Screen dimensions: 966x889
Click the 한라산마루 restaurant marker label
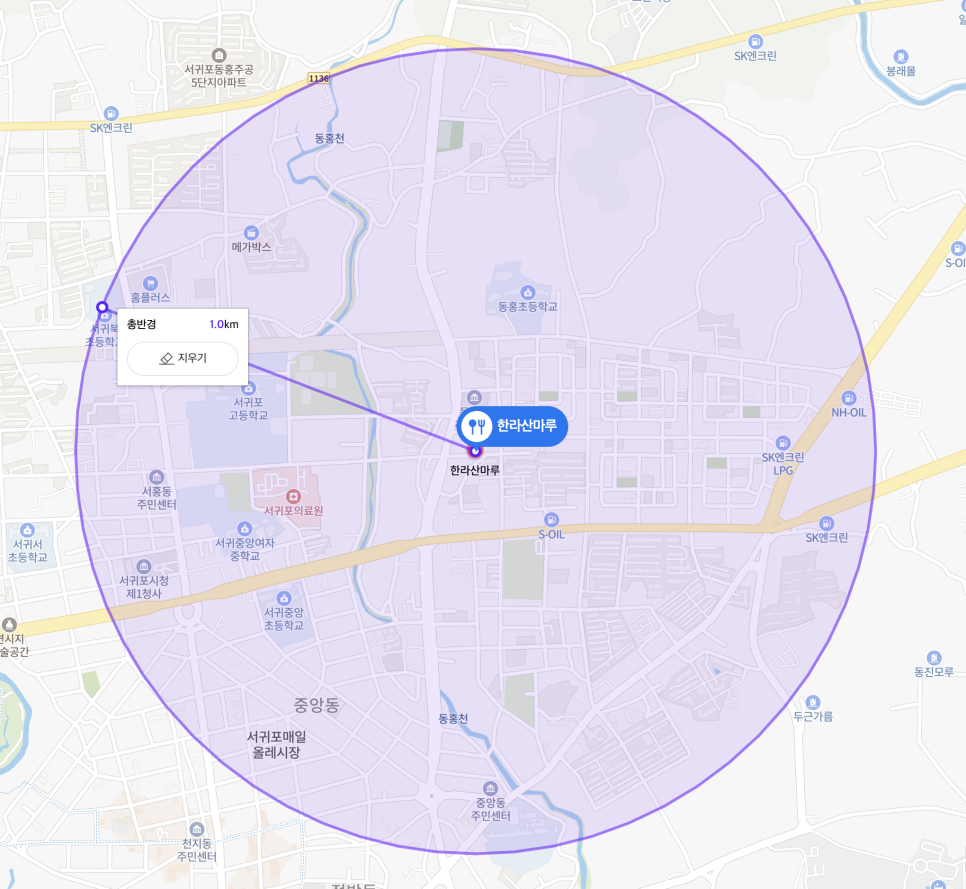pos(511,426)
